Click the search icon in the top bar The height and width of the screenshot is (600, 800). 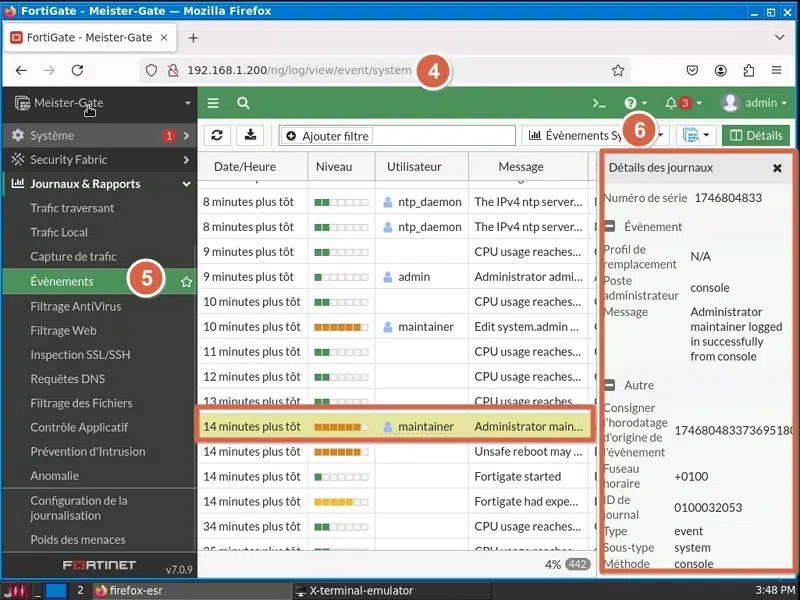243,103
